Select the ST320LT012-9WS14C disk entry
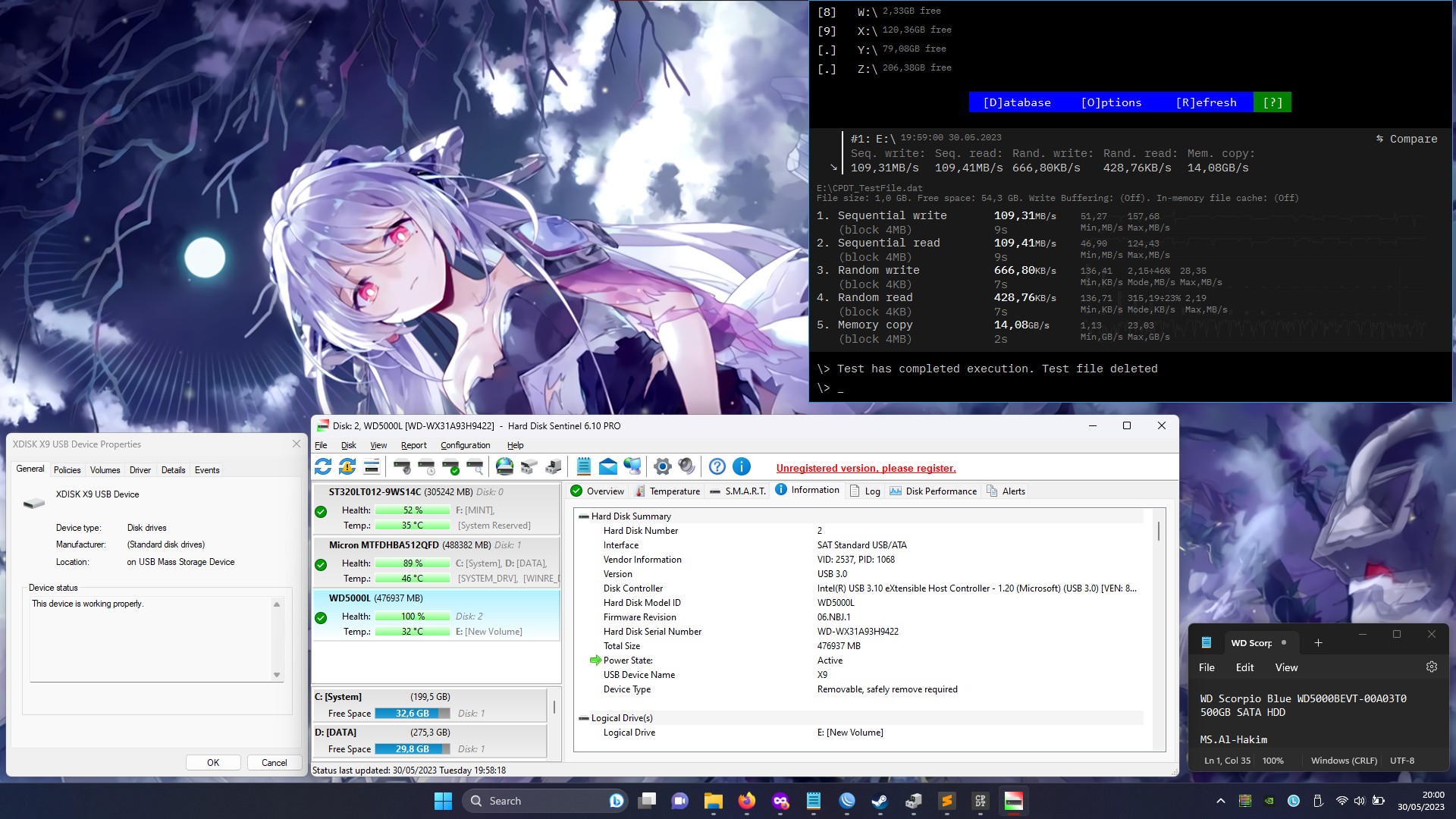This screenshot has width=1456, height=819. pos(436,508)
